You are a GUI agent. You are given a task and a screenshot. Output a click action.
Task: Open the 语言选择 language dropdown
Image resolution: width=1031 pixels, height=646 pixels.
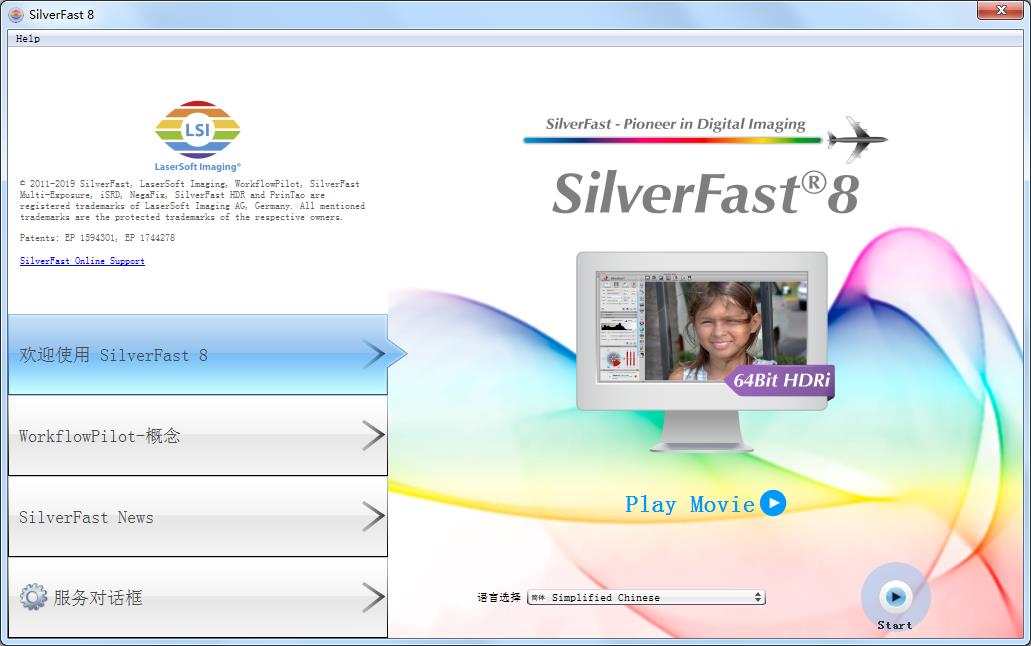click(646, 597)
